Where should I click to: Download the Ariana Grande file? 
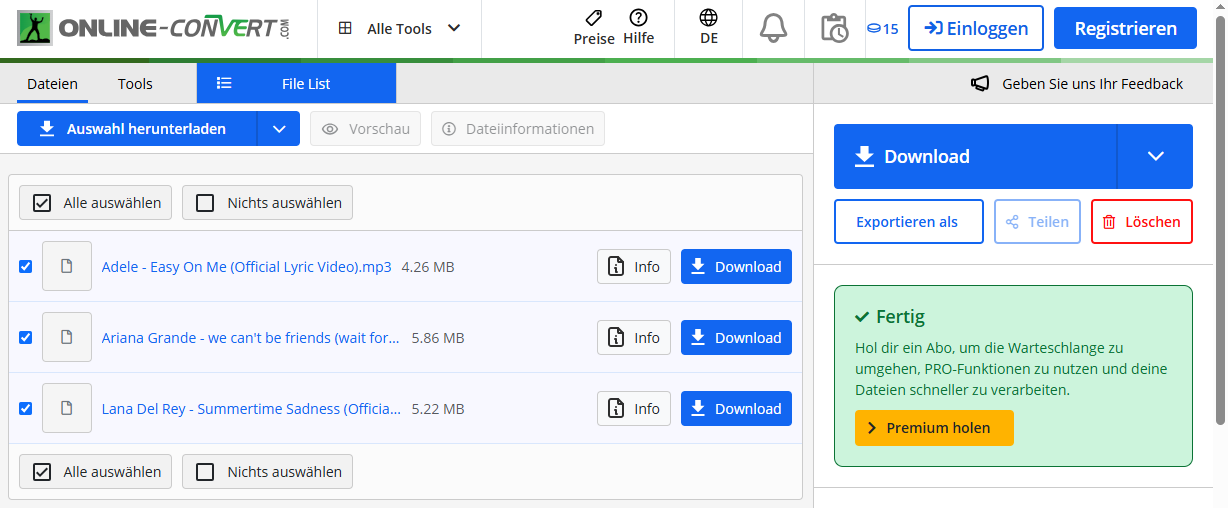point(736,338)
